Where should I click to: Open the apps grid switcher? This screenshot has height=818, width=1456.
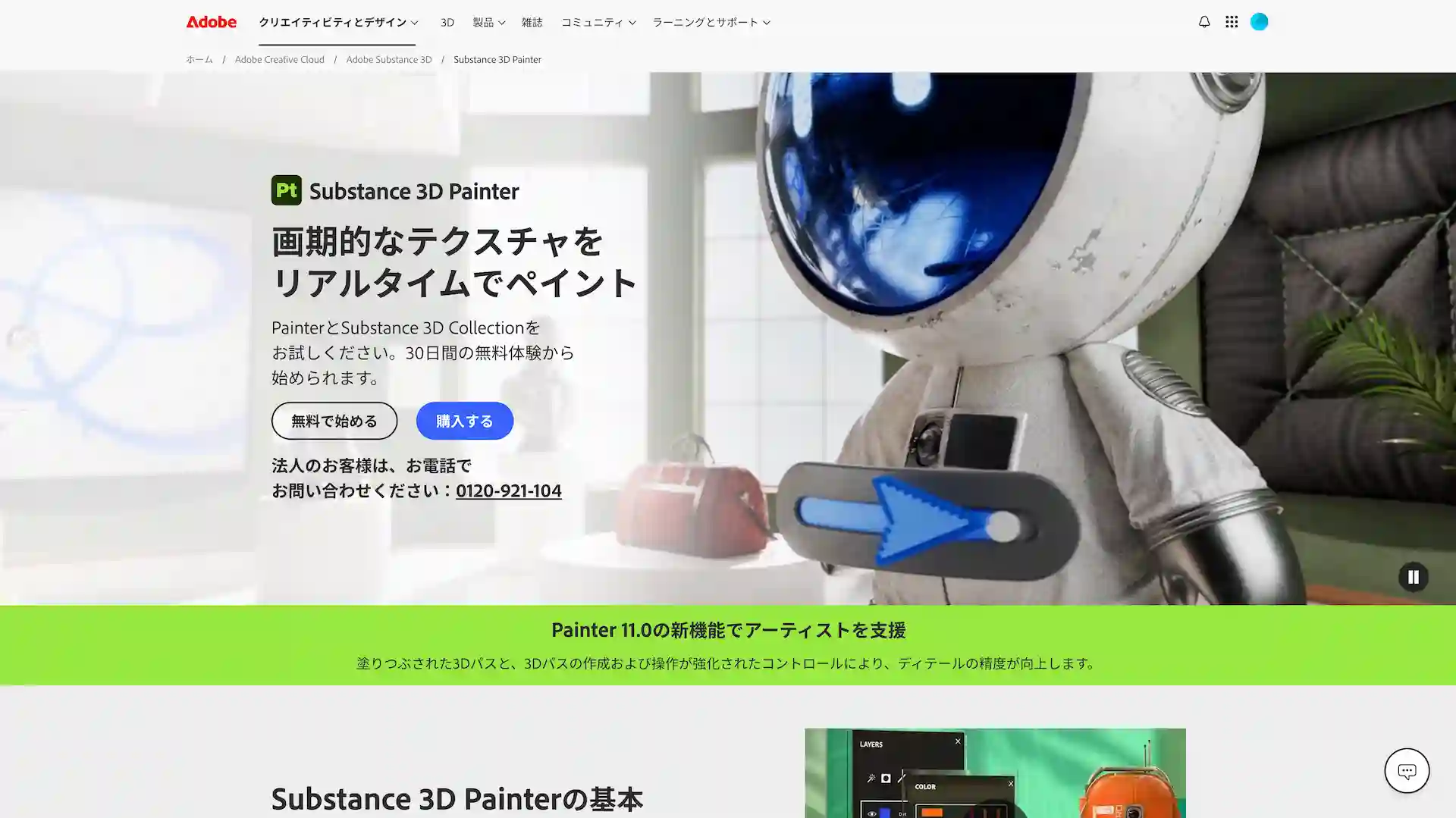click(x=1232, y=22)
